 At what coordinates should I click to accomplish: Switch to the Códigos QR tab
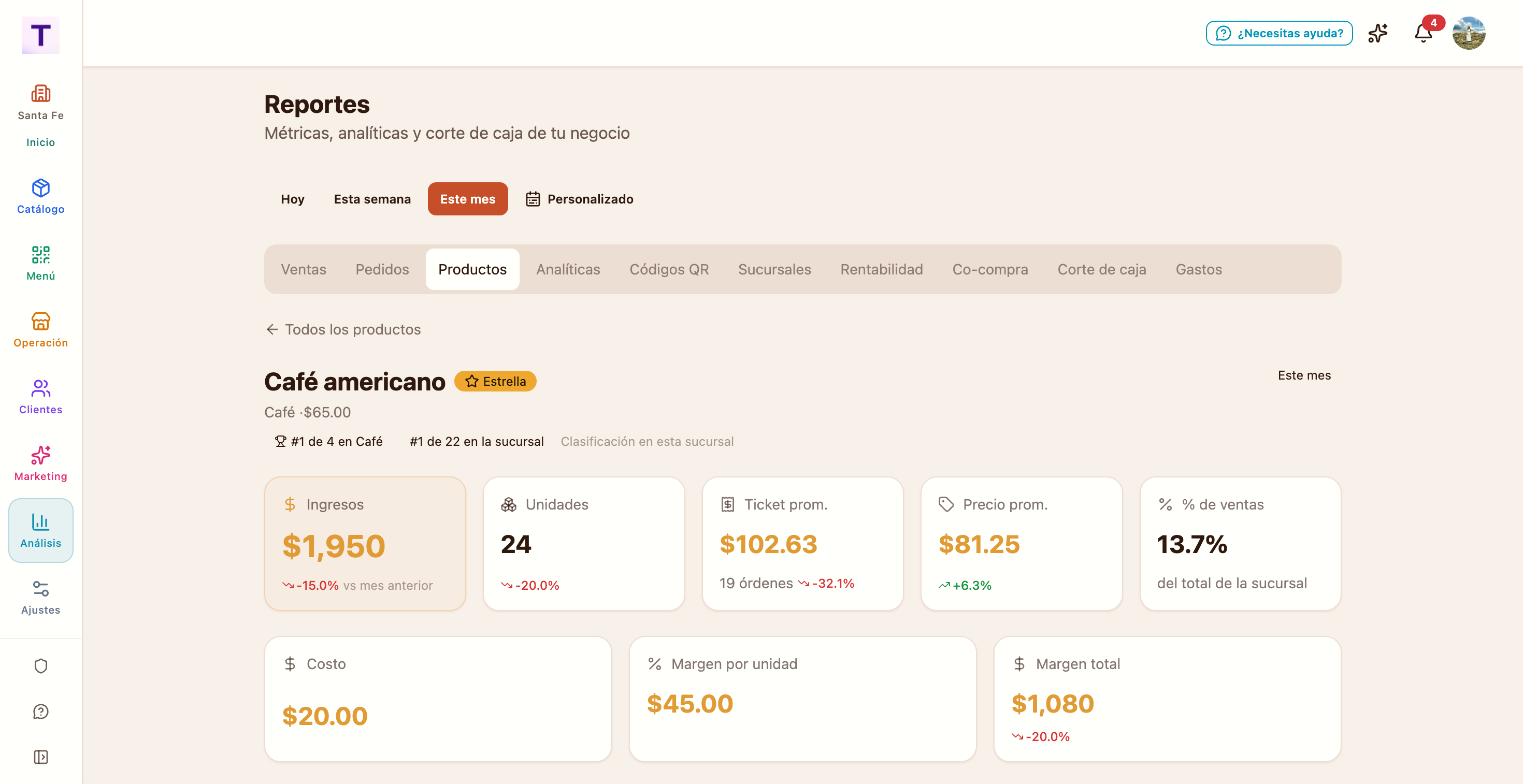669,269
